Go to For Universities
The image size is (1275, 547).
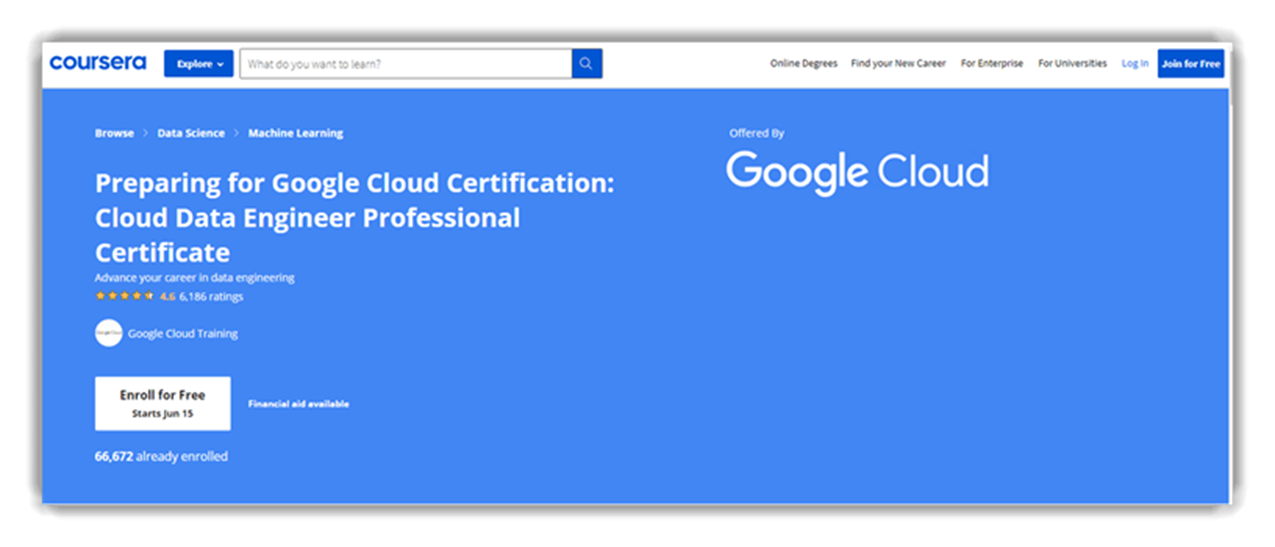[1072, 64]
